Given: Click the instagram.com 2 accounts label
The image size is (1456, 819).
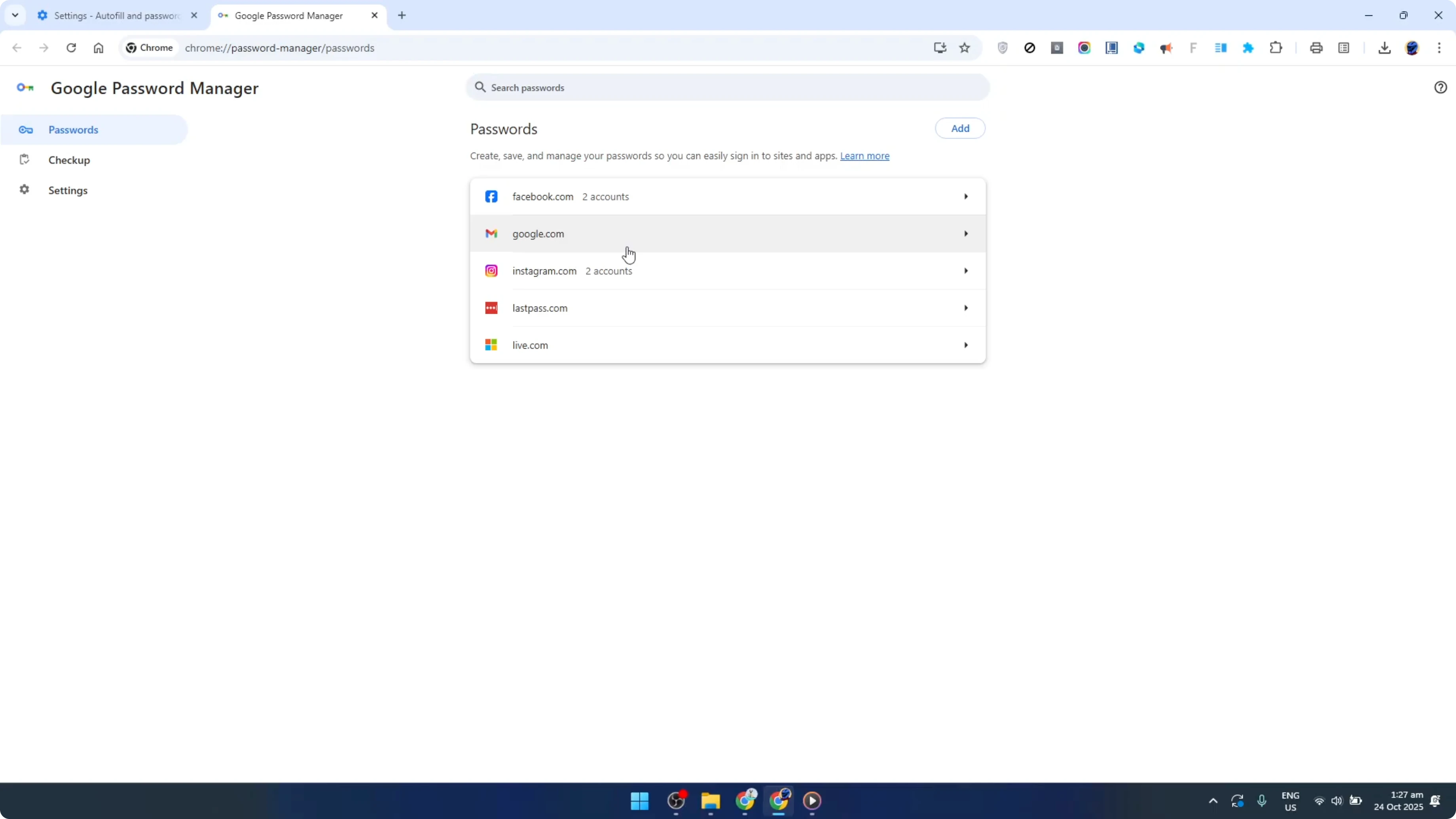Looking at the screenshot, I should click(x=609, y=271).
